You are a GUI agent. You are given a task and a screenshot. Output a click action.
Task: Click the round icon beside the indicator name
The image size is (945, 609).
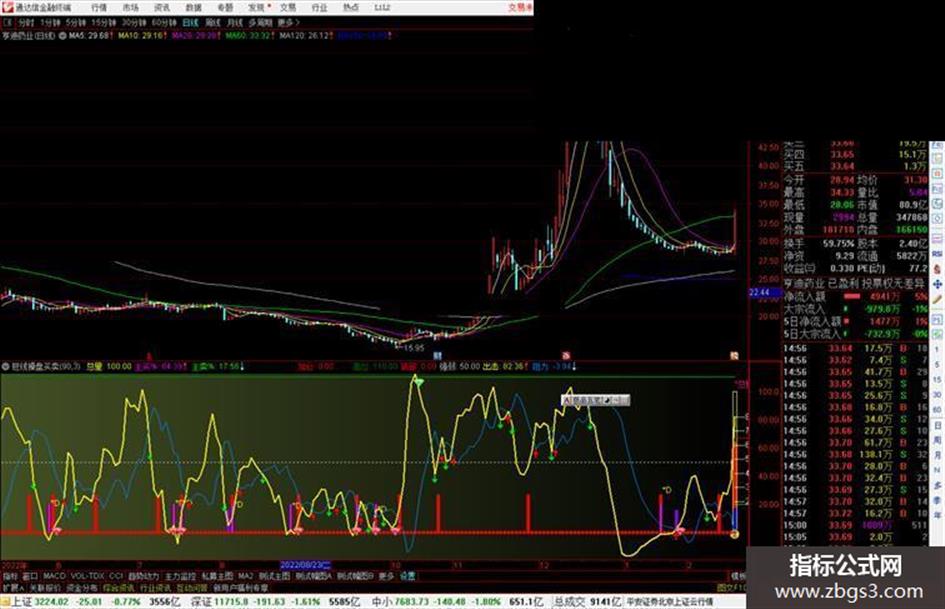tap(5, 366)
